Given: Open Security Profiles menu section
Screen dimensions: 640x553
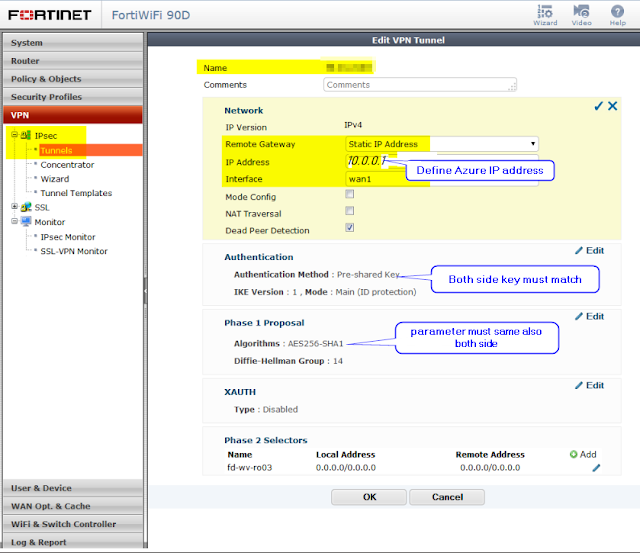Looking at the screenshot, I should pyautogui.click(x=73, y=97).
